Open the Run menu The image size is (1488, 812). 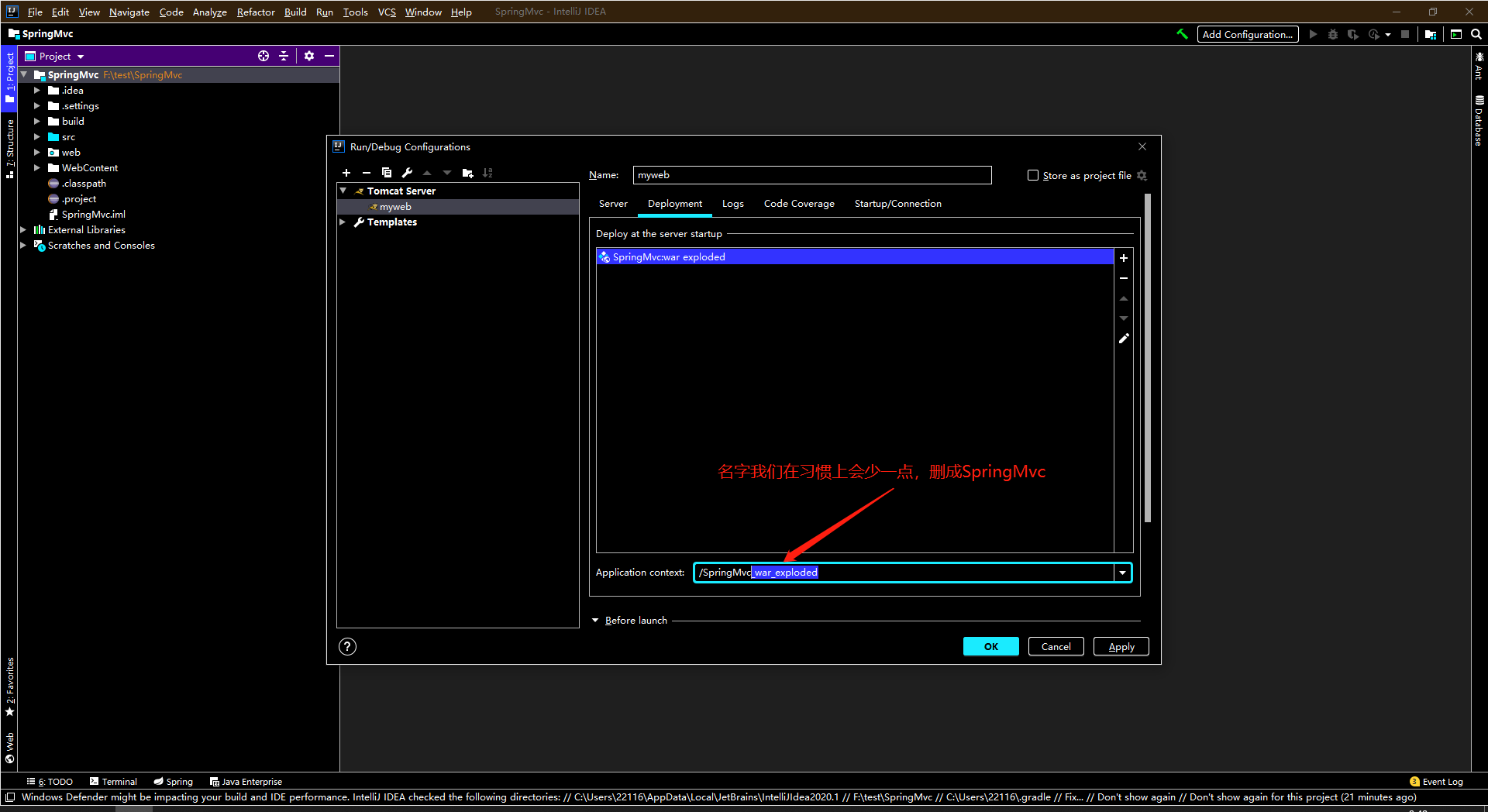pyautogui.click(x=324, y=12)
